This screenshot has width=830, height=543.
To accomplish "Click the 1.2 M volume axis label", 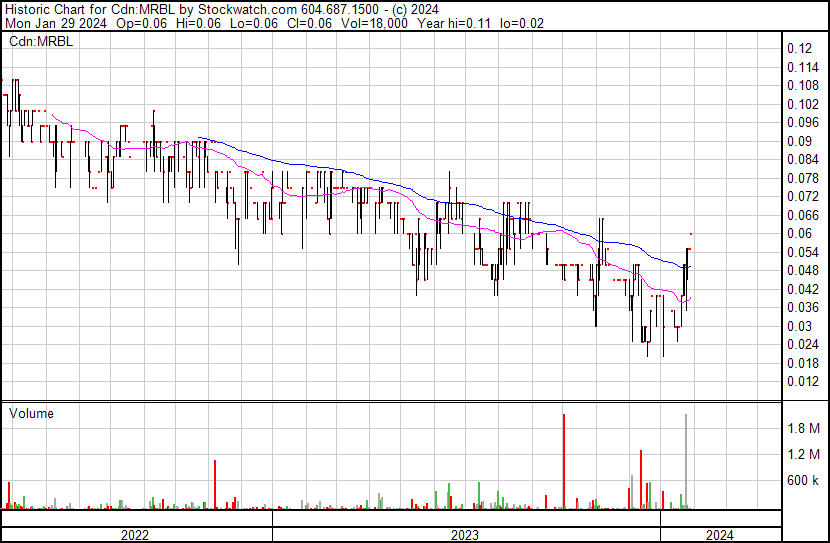I will coord(803,454).
